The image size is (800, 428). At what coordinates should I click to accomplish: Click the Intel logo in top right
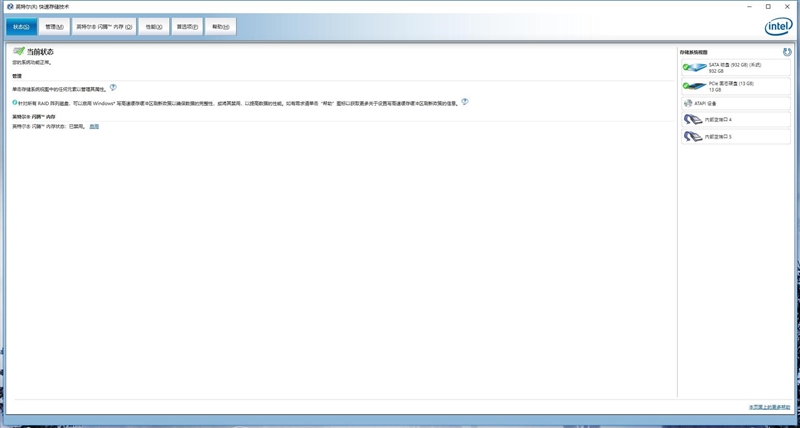778,27
